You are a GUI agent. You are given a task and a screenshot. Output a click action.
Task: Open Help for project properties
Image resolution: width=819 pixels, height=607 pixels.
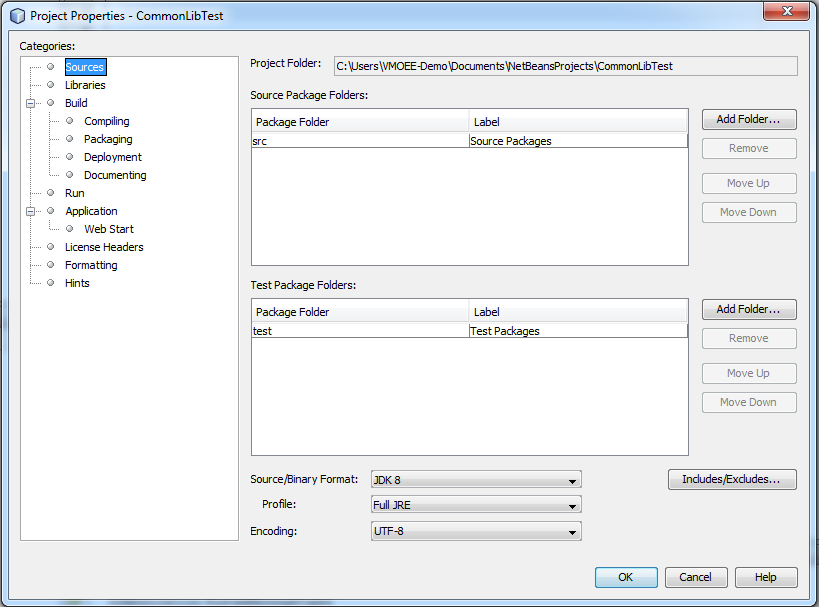click(x=766, y=577)
